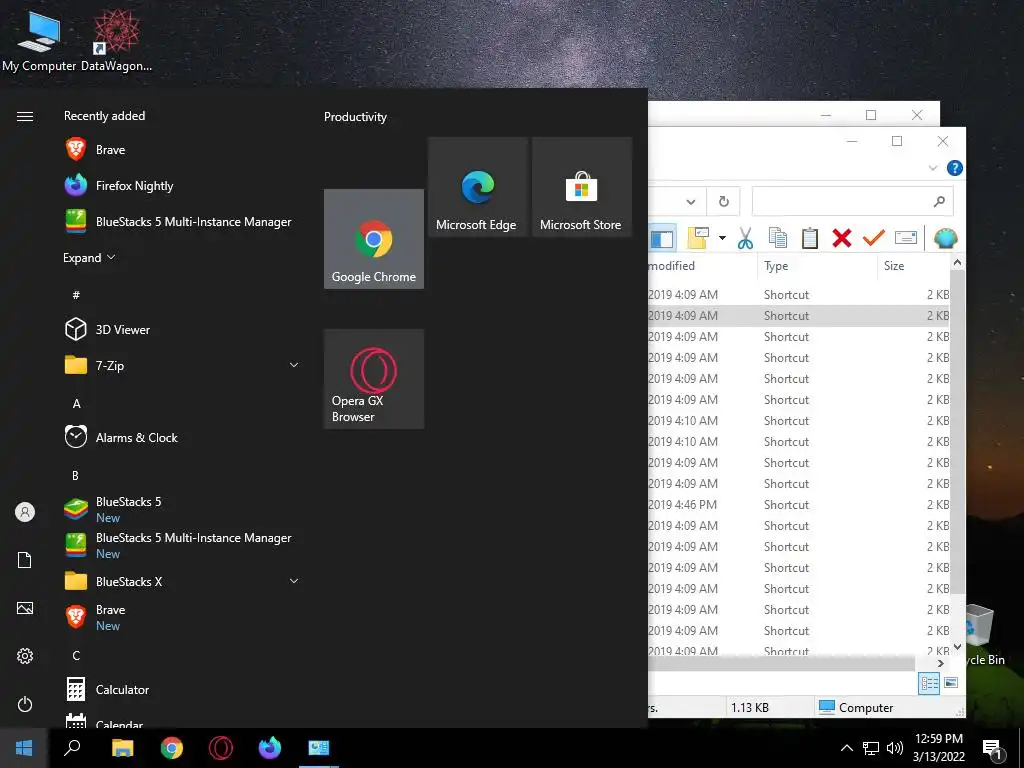
Task: Click the Windows Start button on taskbar
Action: pos(24,748)
